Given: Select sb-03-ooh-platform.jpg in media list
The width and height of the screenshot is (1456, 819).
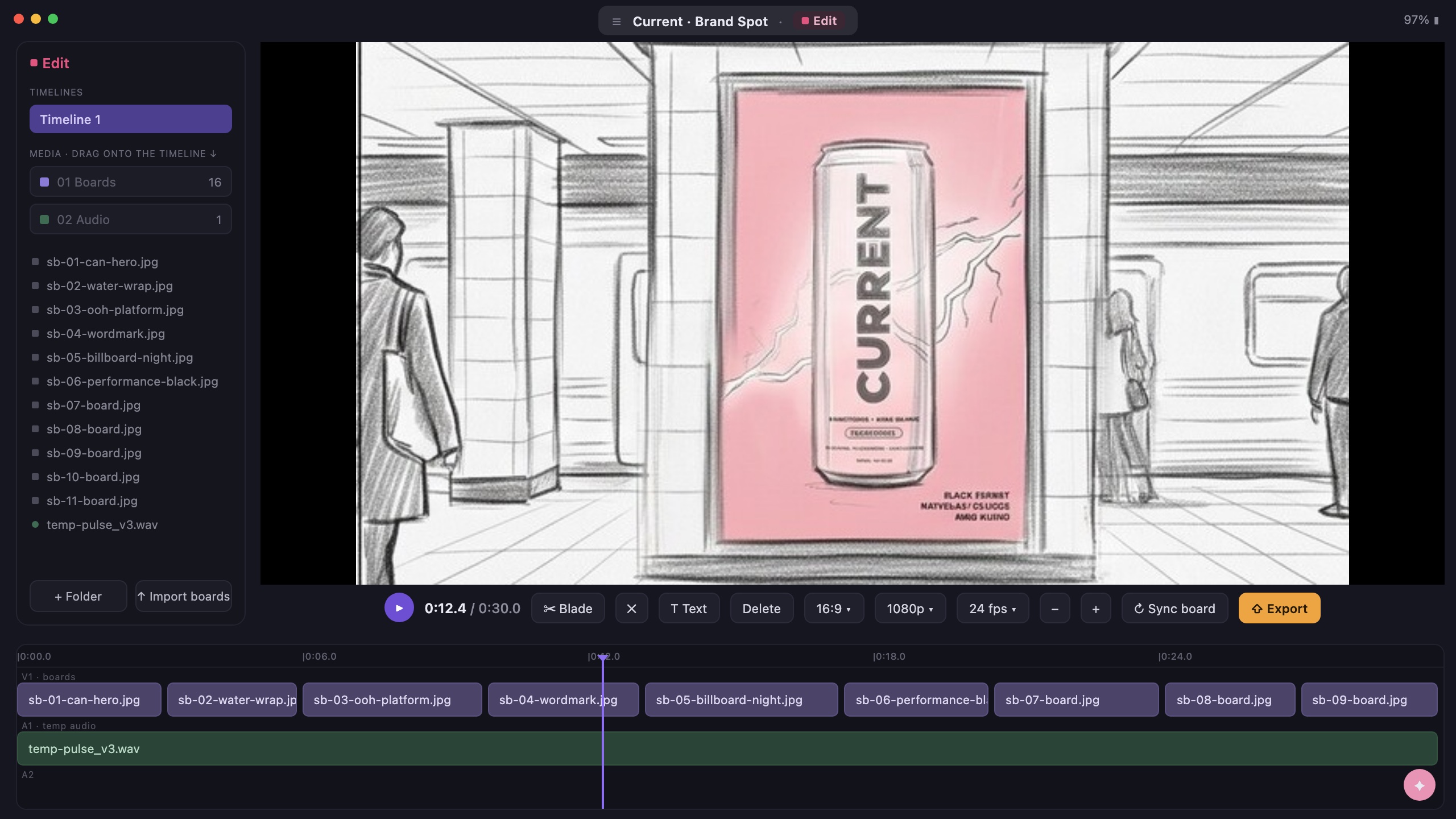Looking at the screenshot, I should (x=131, y=309).
